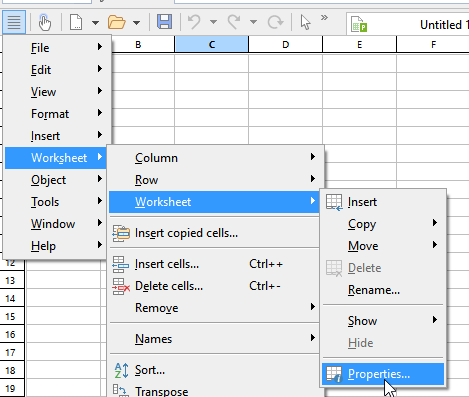Select row 14 header
The image size is (469, 397).
tap(12, 298)
